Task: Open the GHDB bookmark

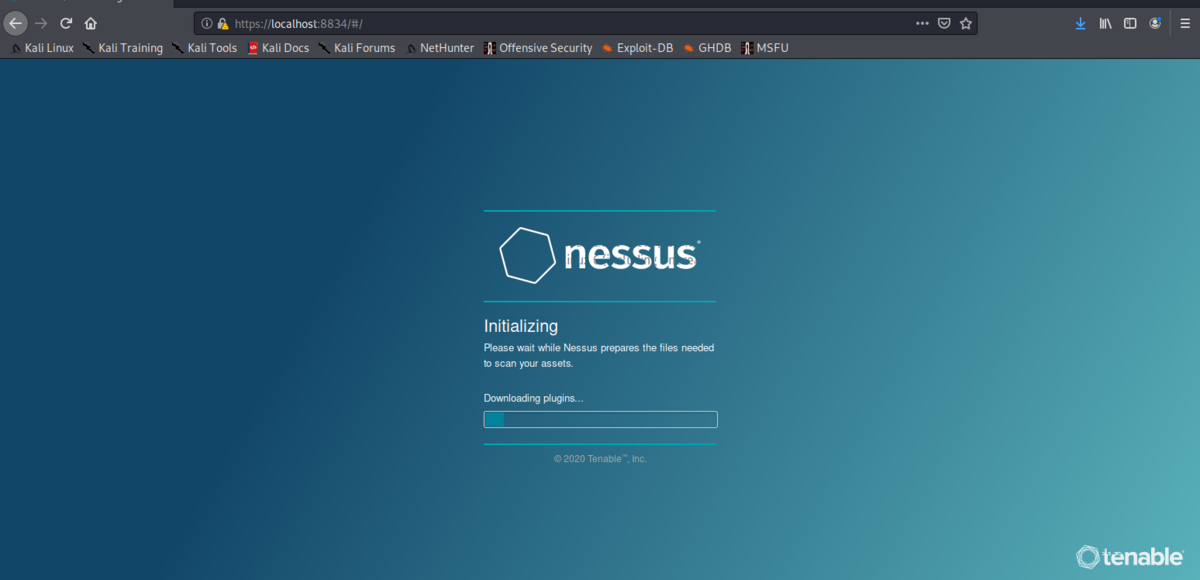Action: (x=707, y=48)
